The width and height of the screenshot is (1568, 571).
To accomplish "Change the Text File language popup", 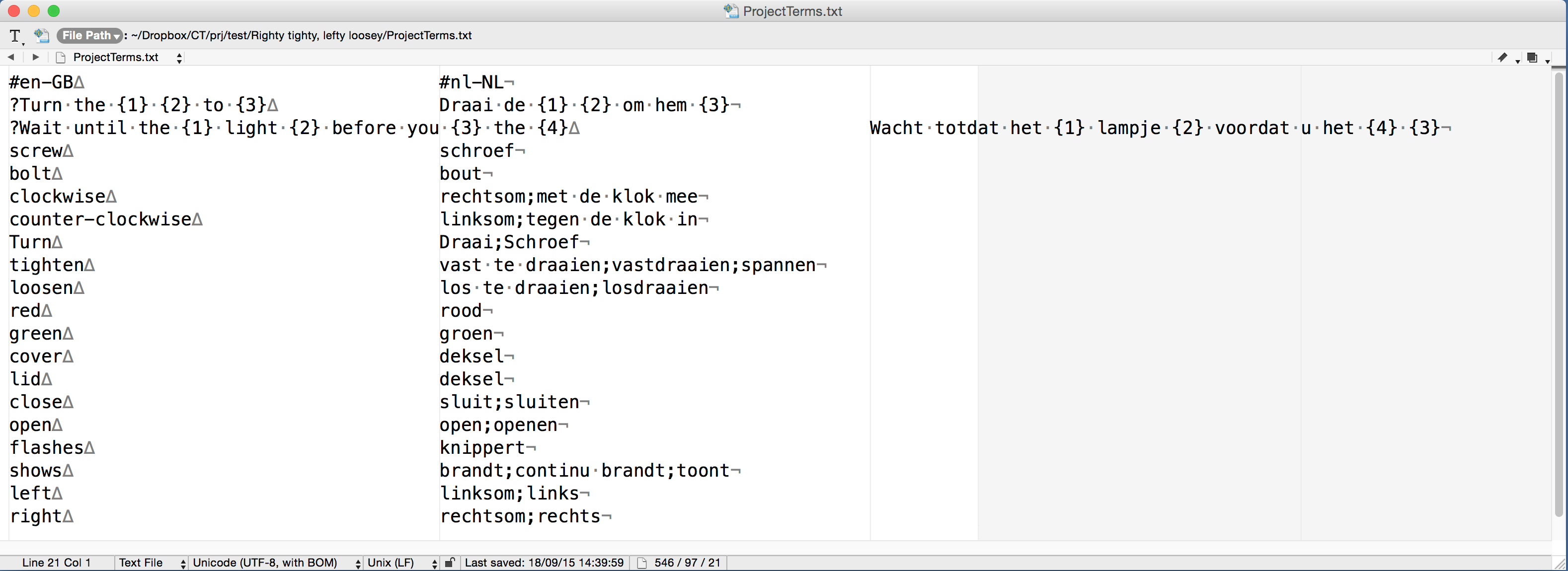I will (152, 563).
